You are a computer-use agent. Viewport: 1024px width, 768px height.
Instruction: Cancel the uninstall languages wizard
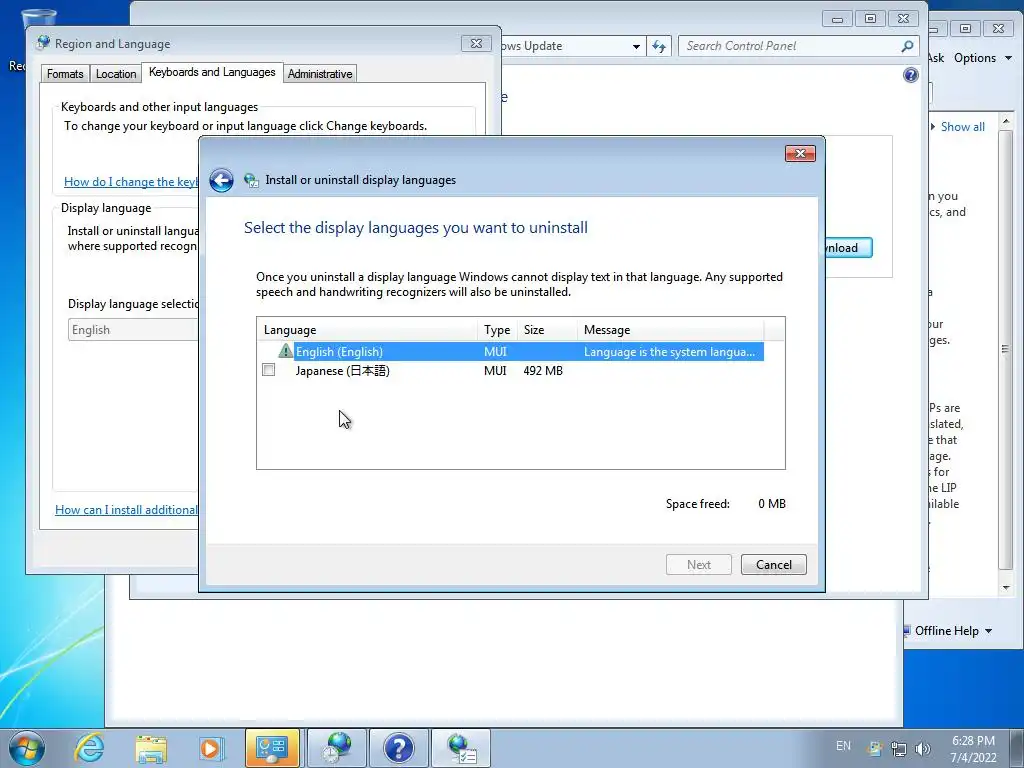[774, 565]
